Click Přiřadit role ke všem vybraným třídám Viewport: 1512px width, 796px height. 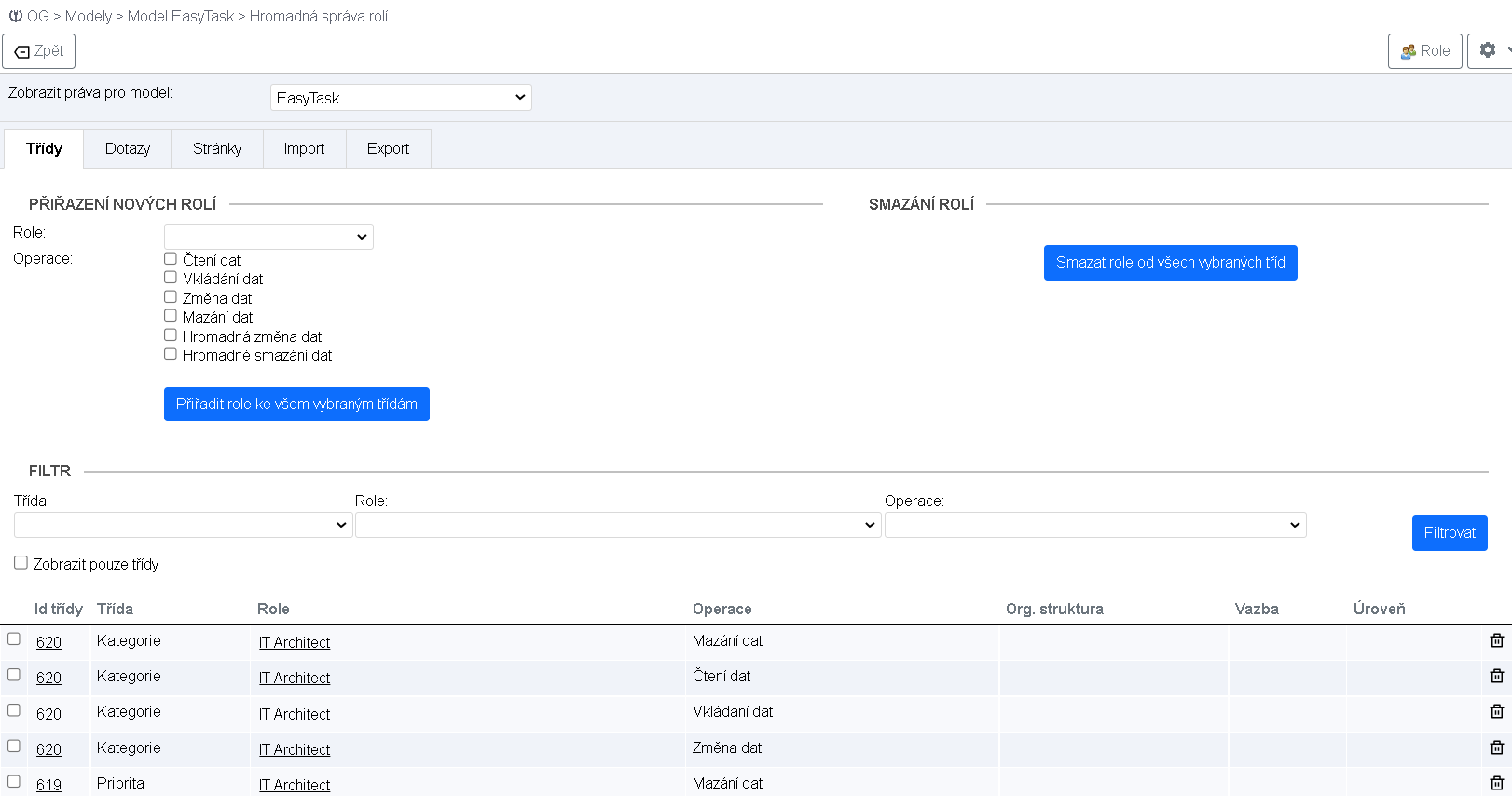(296, 405)
